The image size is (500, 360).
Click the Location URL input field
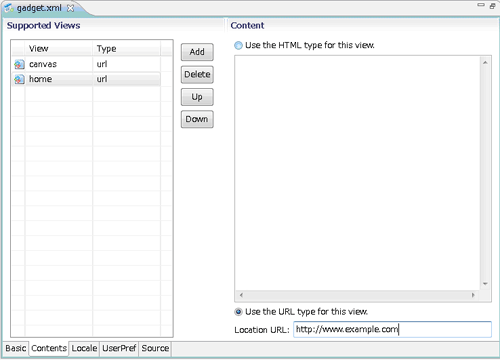[392, 329]
